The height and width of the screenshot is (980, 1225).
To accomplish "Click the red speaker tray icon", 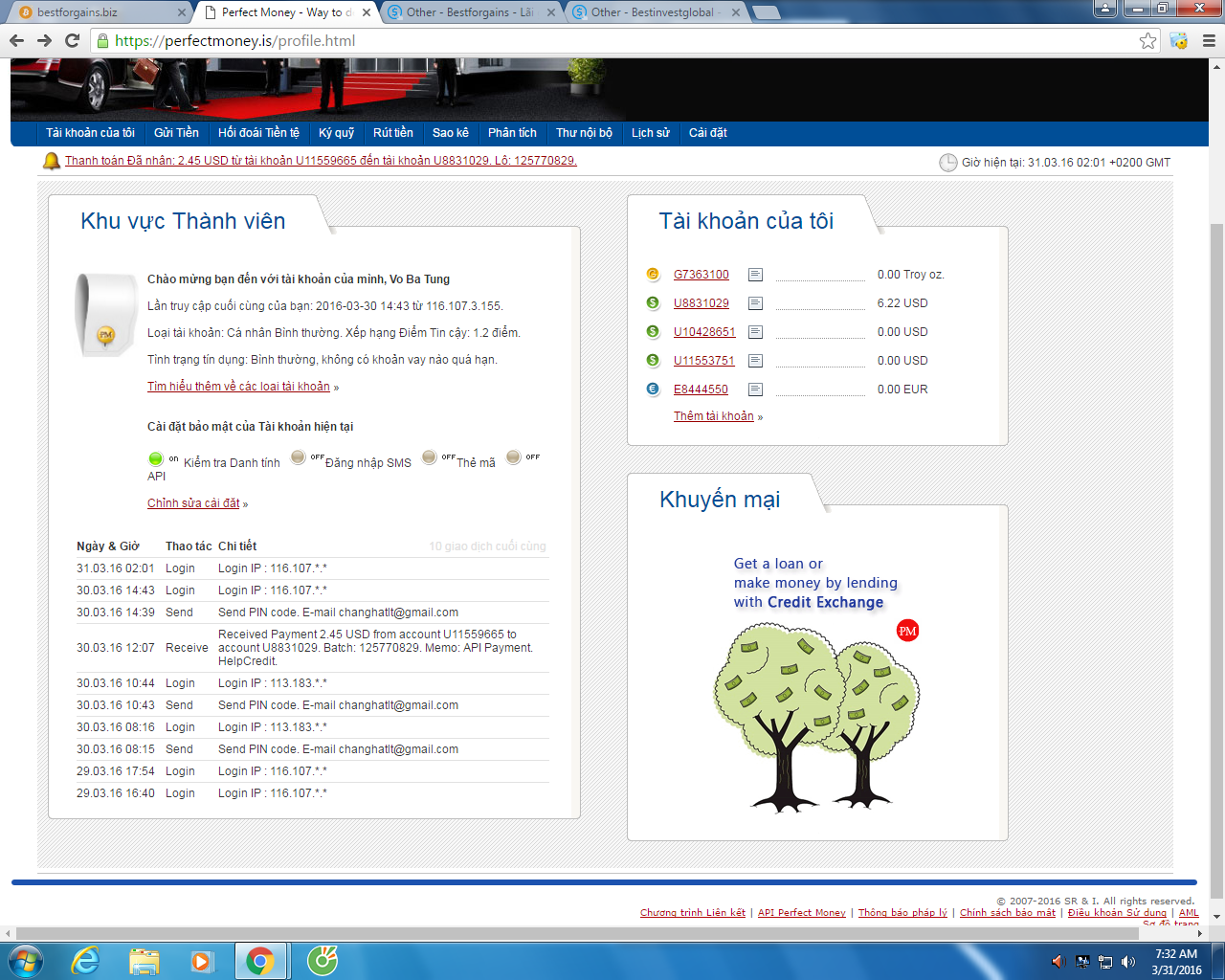I will coord(1058,961).
